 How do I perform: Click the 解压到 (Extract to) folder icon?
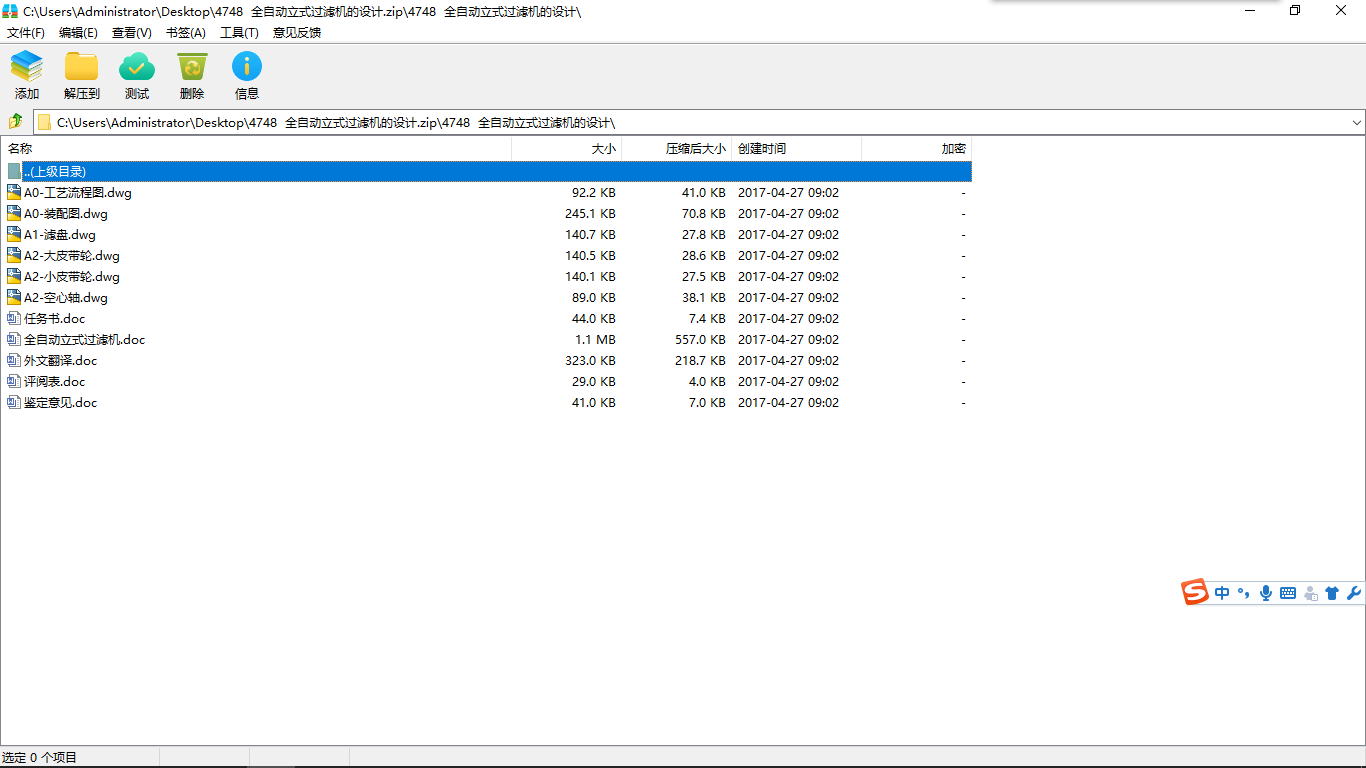click(82, 67)
